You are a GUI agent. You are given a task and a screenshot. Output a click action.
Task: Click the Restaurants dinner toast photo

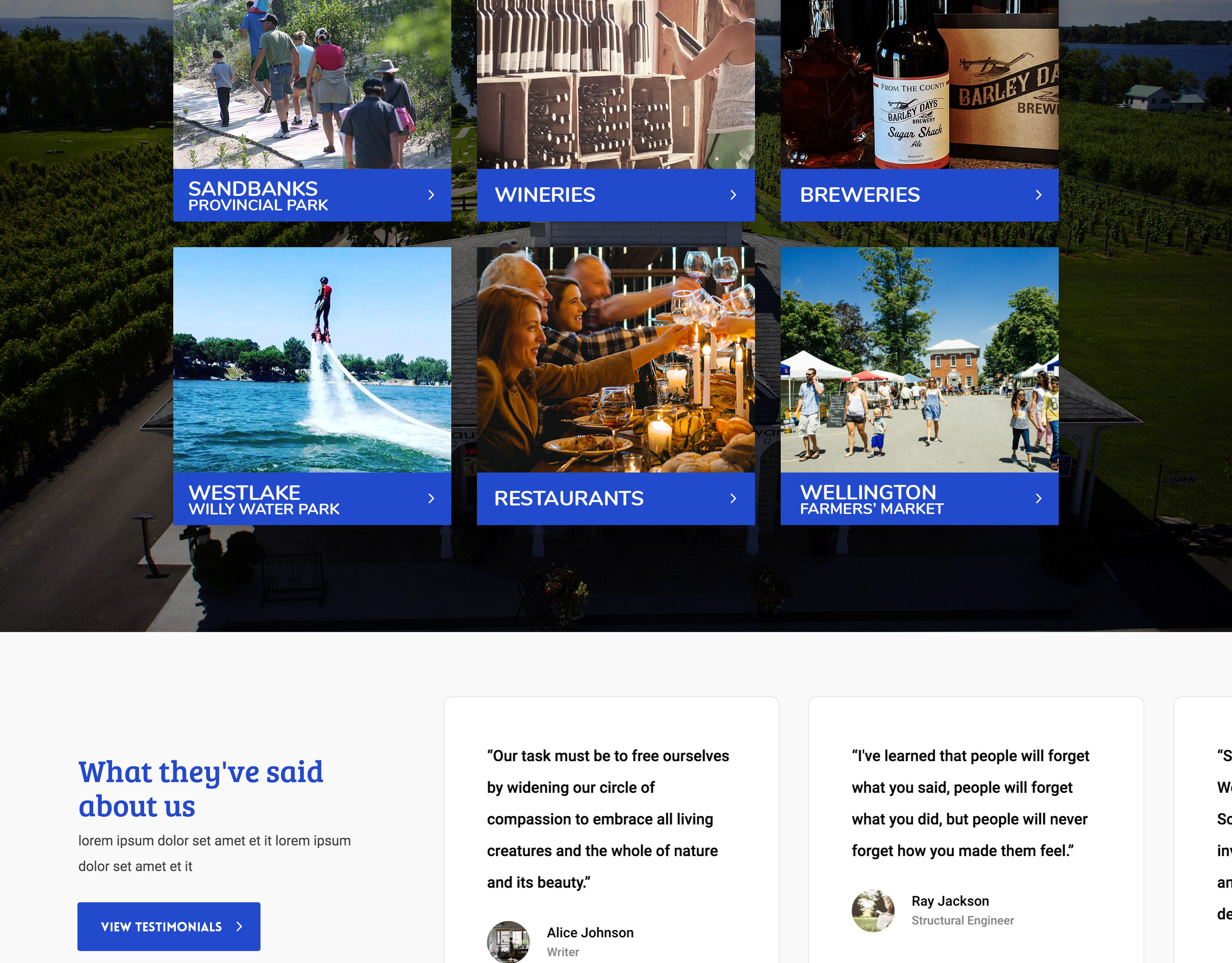point(616,360)
